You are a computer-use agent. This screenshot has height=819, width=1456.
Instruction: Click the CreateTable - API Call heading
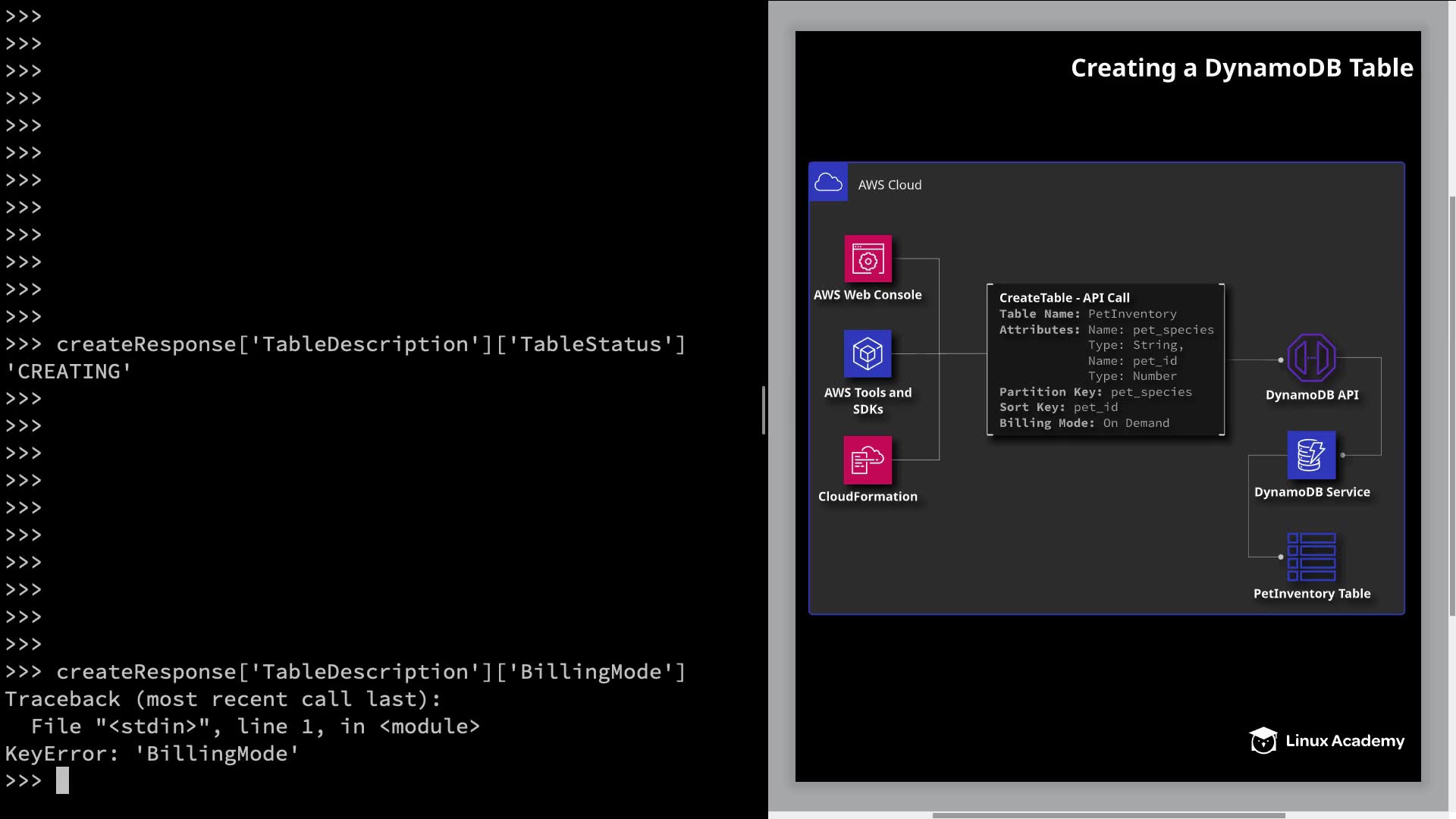point(1064,298)
